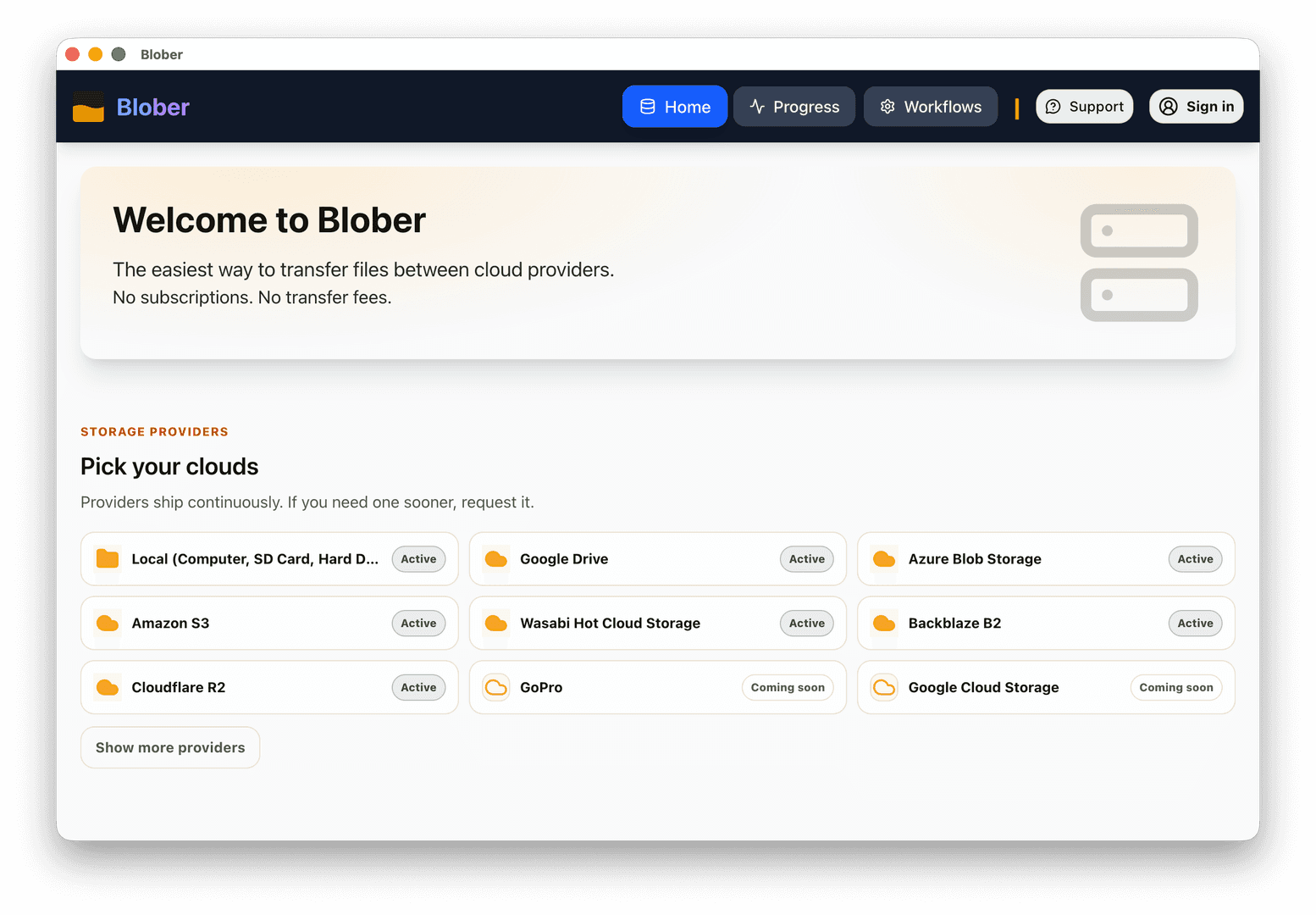Click the Active badge on Cloudflare R2
Screen dimensions: 1316x915
pos(418,687)
